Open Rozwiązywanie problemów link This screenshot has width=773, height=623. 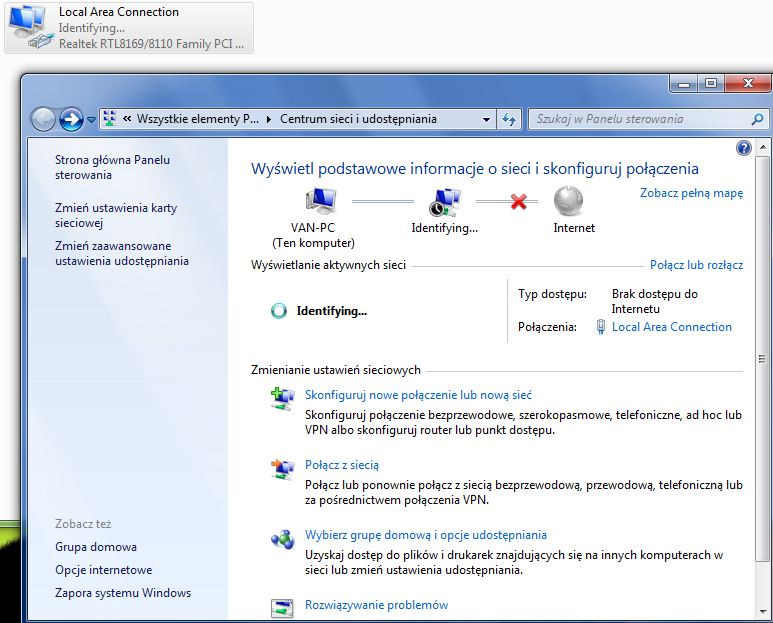376,605
